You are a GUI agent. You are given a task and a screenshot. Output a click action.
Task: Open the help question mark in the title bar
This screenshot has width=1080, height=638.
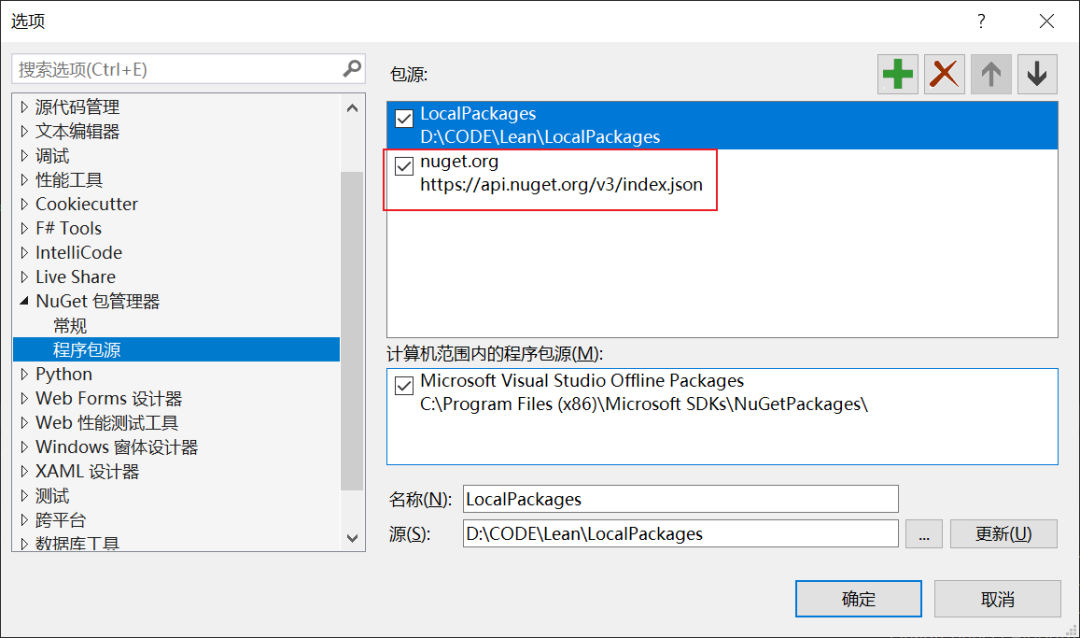pyautogui.click(x=981, y=21)
